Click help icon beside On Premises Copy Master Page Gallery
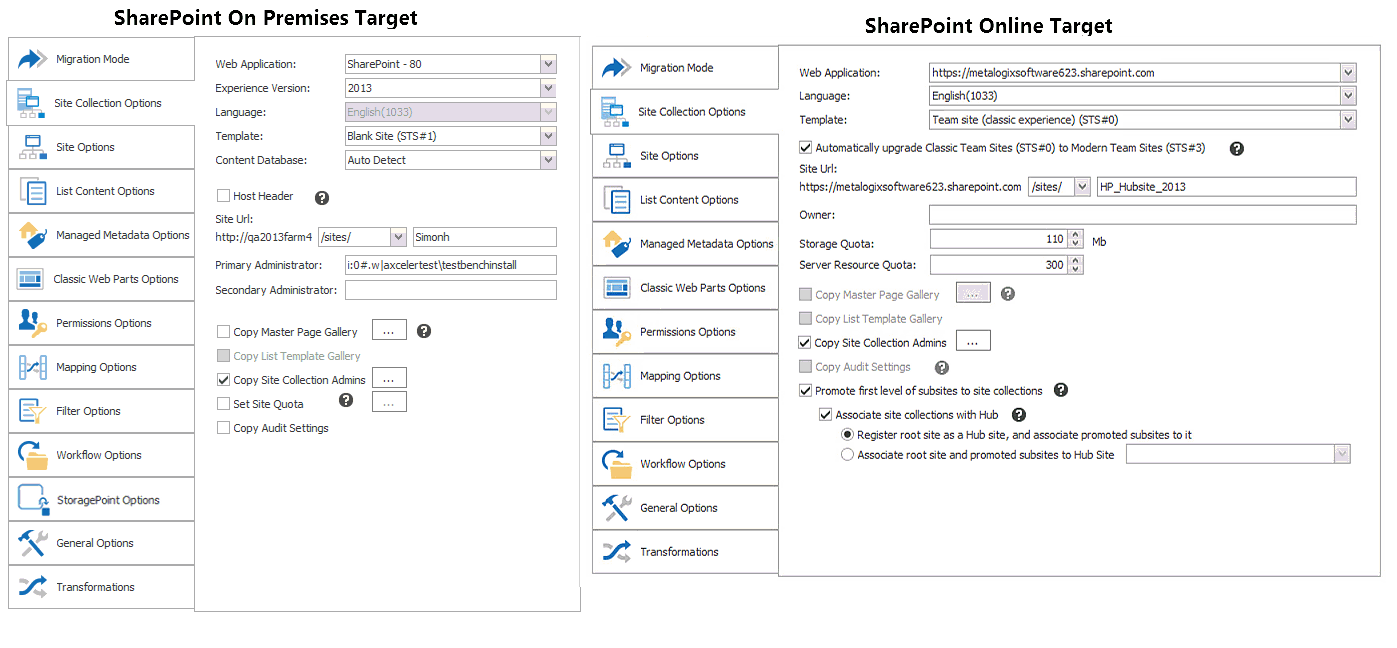This screenshot has width=1397, height=648. coord(424,331)
